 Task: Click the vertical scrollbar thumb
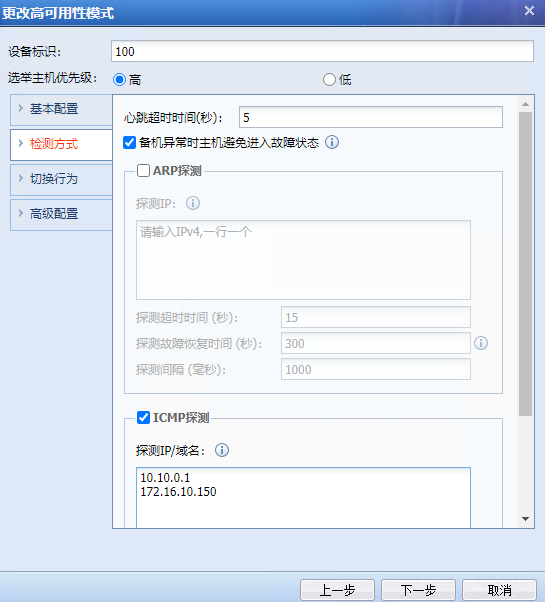(525, 264)
